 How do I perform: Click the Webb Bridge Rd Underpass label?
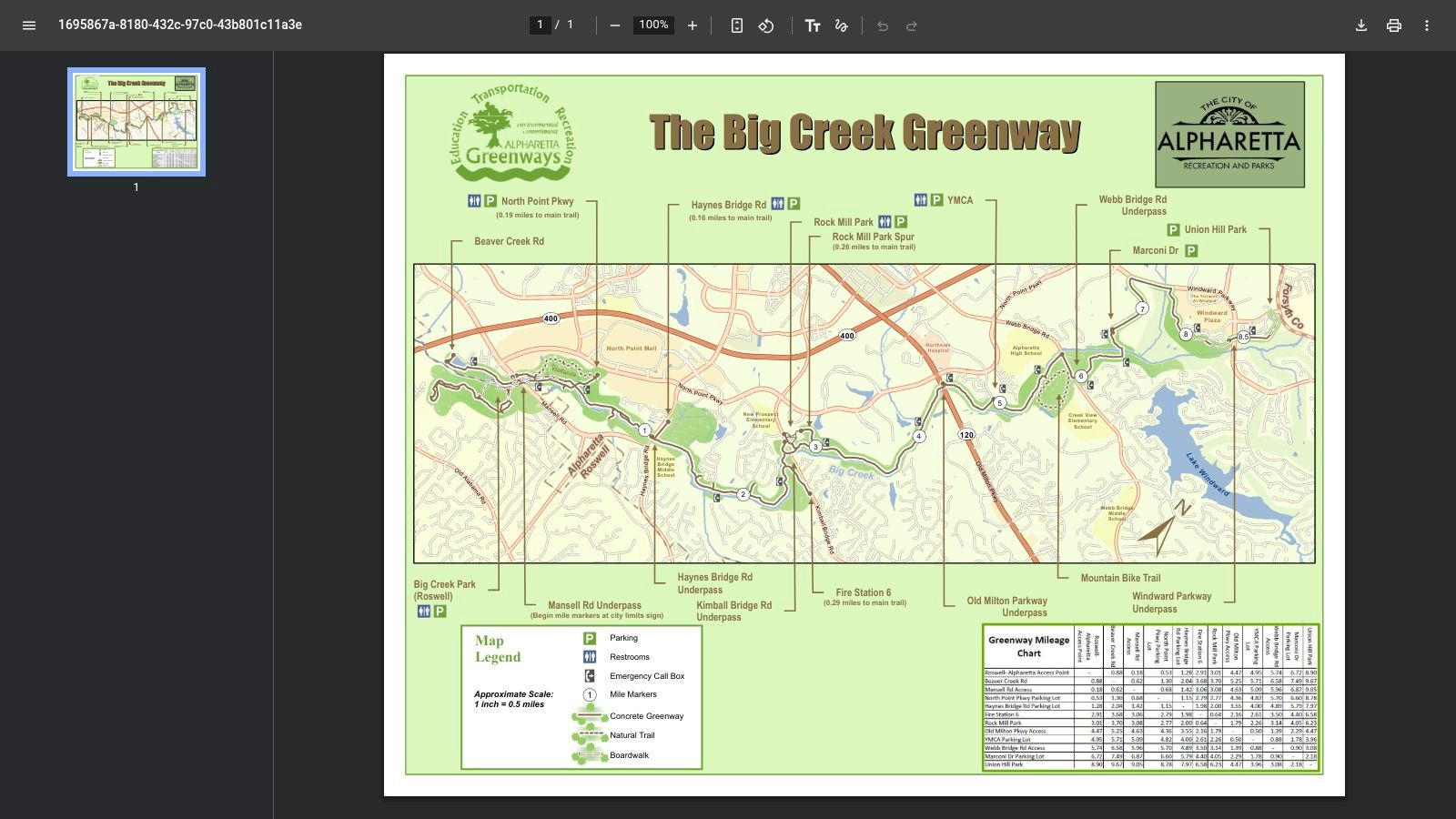click(1132, 206)
